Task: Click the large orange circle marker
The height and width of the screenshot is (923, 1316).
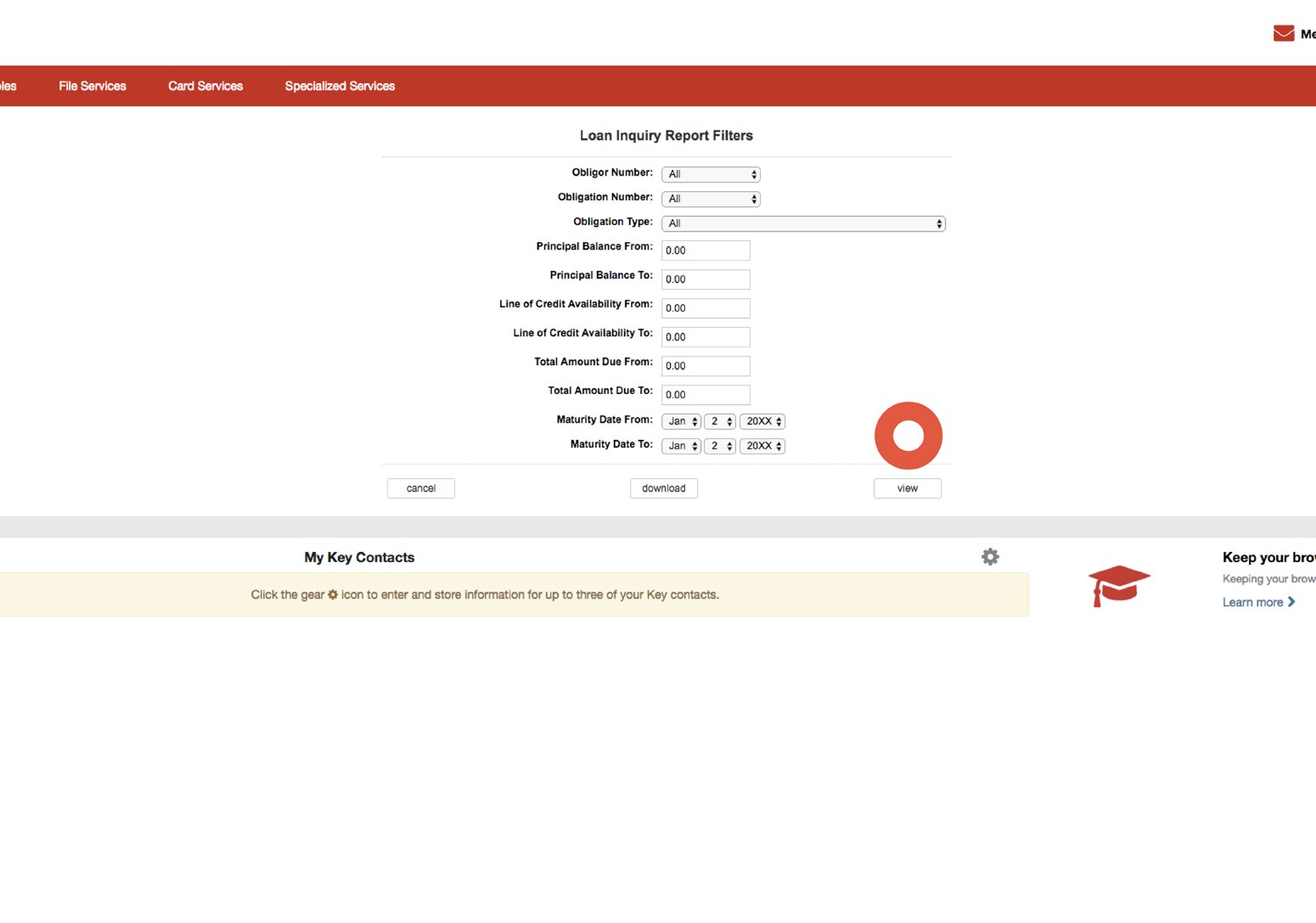Action: (908, 435)
